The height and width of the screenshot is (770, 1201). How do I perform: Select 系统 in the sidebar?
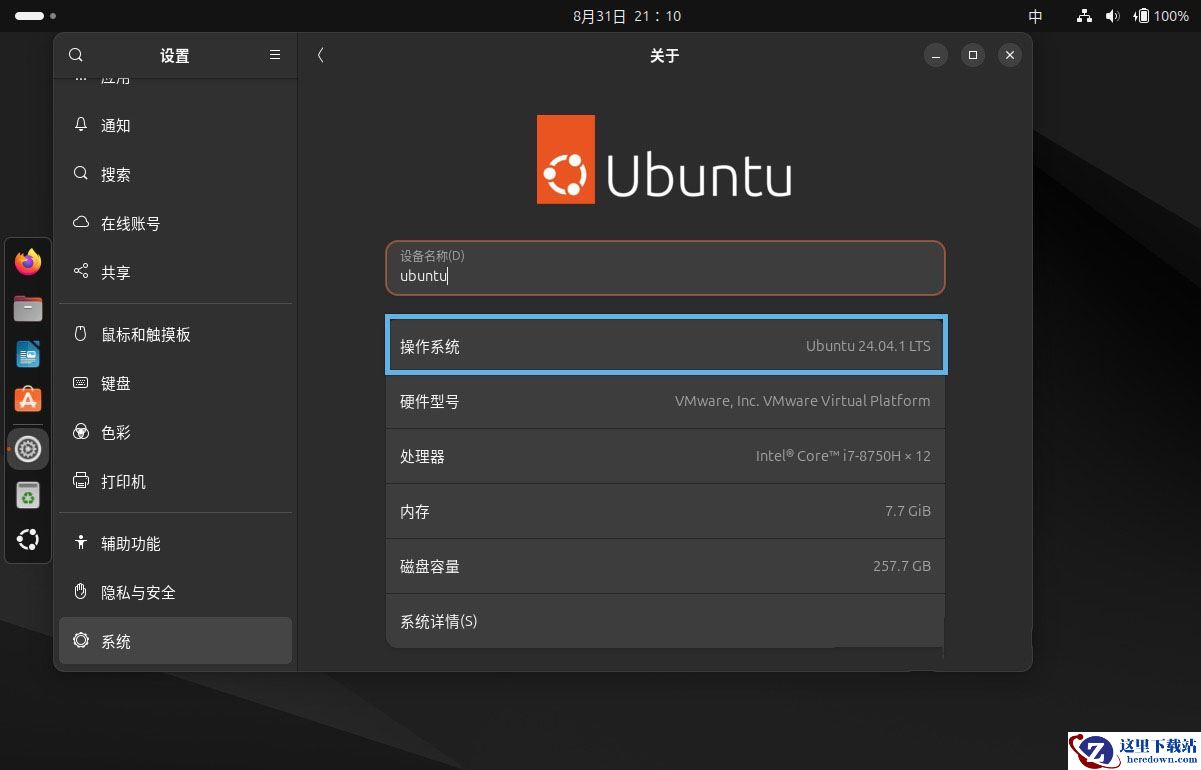point(175,641)
